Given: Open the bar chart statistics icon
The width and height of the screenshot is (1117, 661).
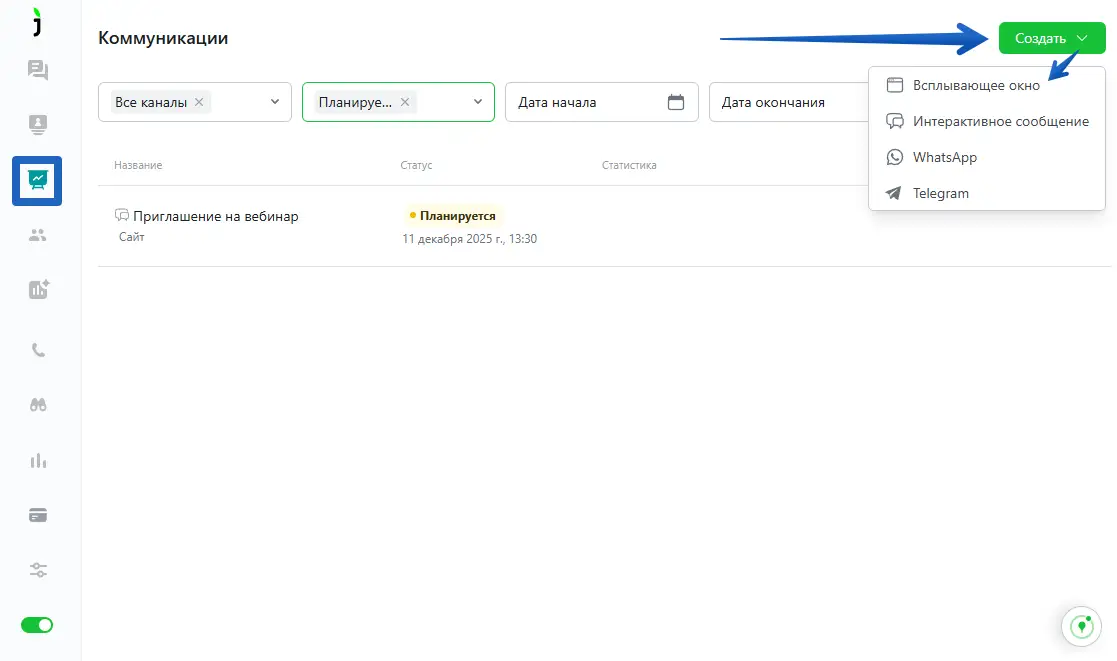Looking at the screenshot, I should 38,460.
